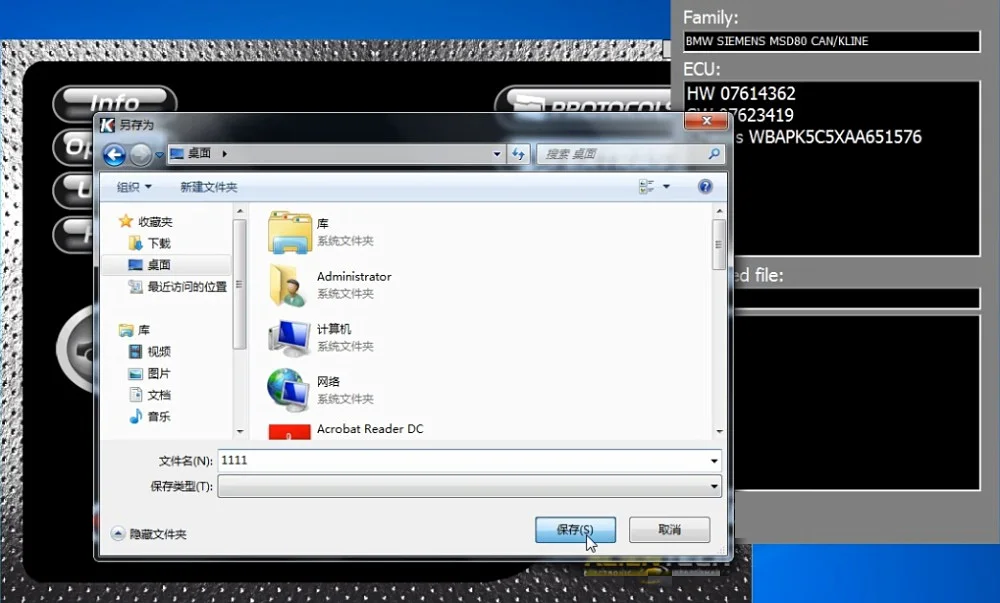Viewport: 1000px width, 603px height.
Task: Collapse folders with 隐藏文件夹 toggle
Action: [149, 534]
